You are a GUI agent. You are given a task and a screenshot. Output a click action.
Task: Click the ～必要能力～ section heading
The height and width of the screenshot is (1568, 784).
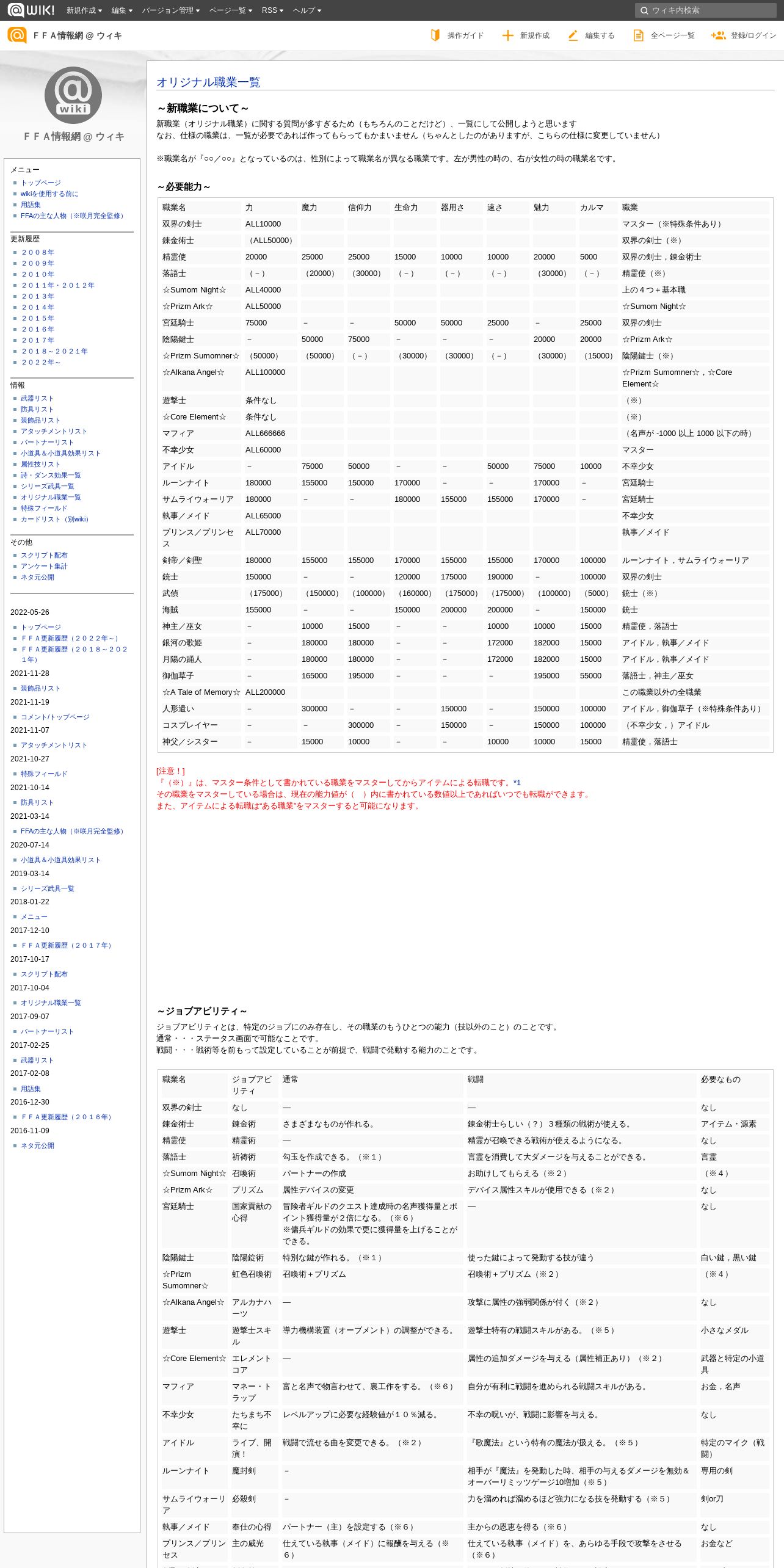(184, 187)
